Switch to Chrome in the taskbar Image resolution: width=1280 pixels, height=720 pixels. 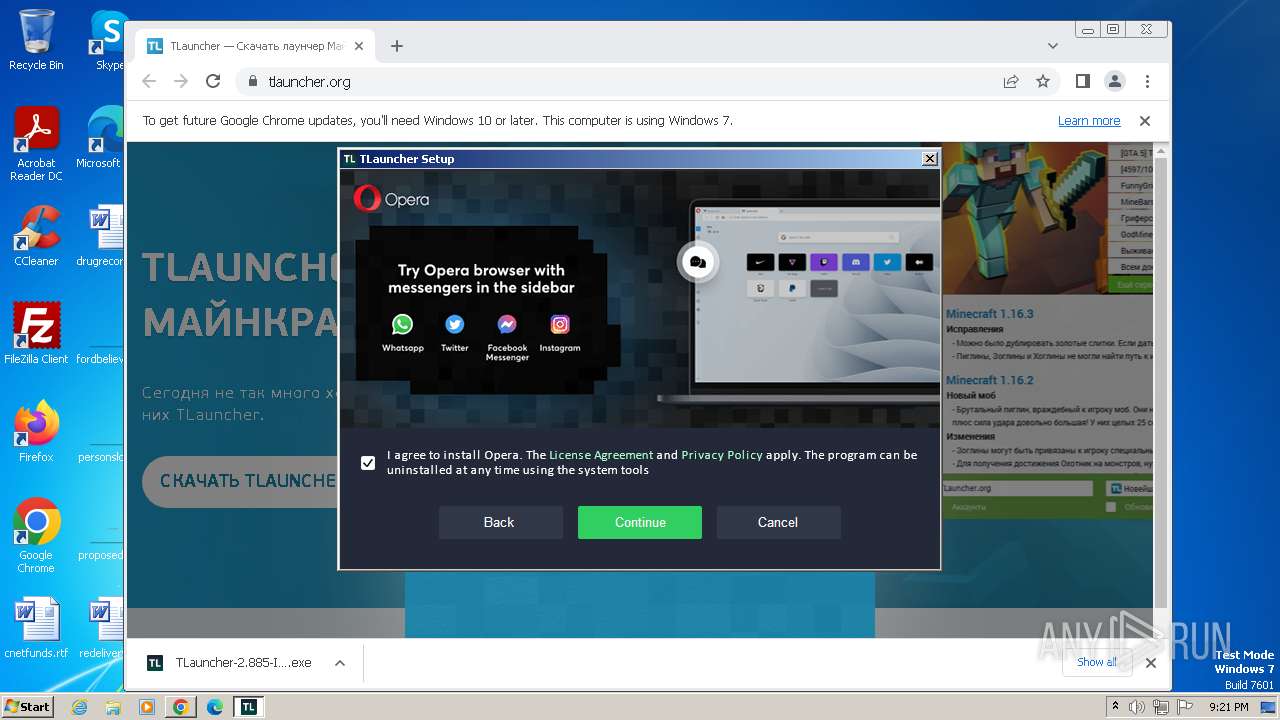click(x=181, y=707)
